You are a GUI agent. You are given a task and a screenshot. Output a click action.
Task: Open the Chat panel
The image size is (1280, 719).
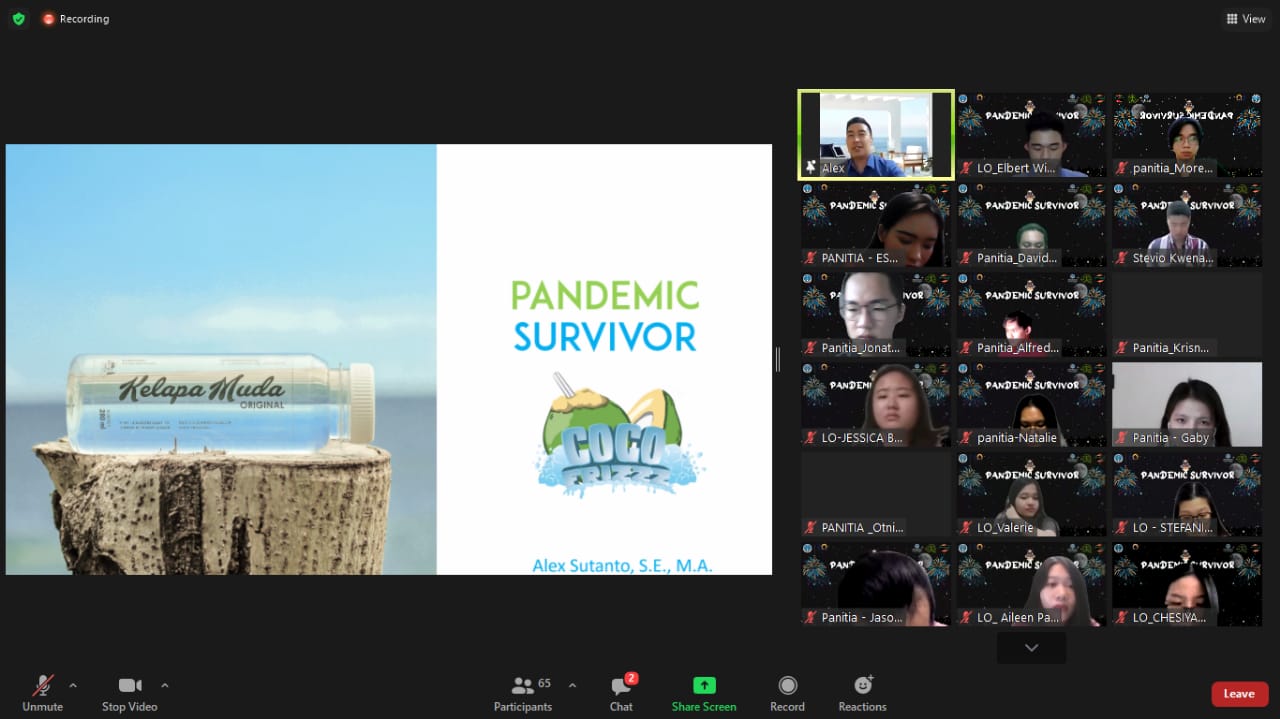click(x=622, y=693)
